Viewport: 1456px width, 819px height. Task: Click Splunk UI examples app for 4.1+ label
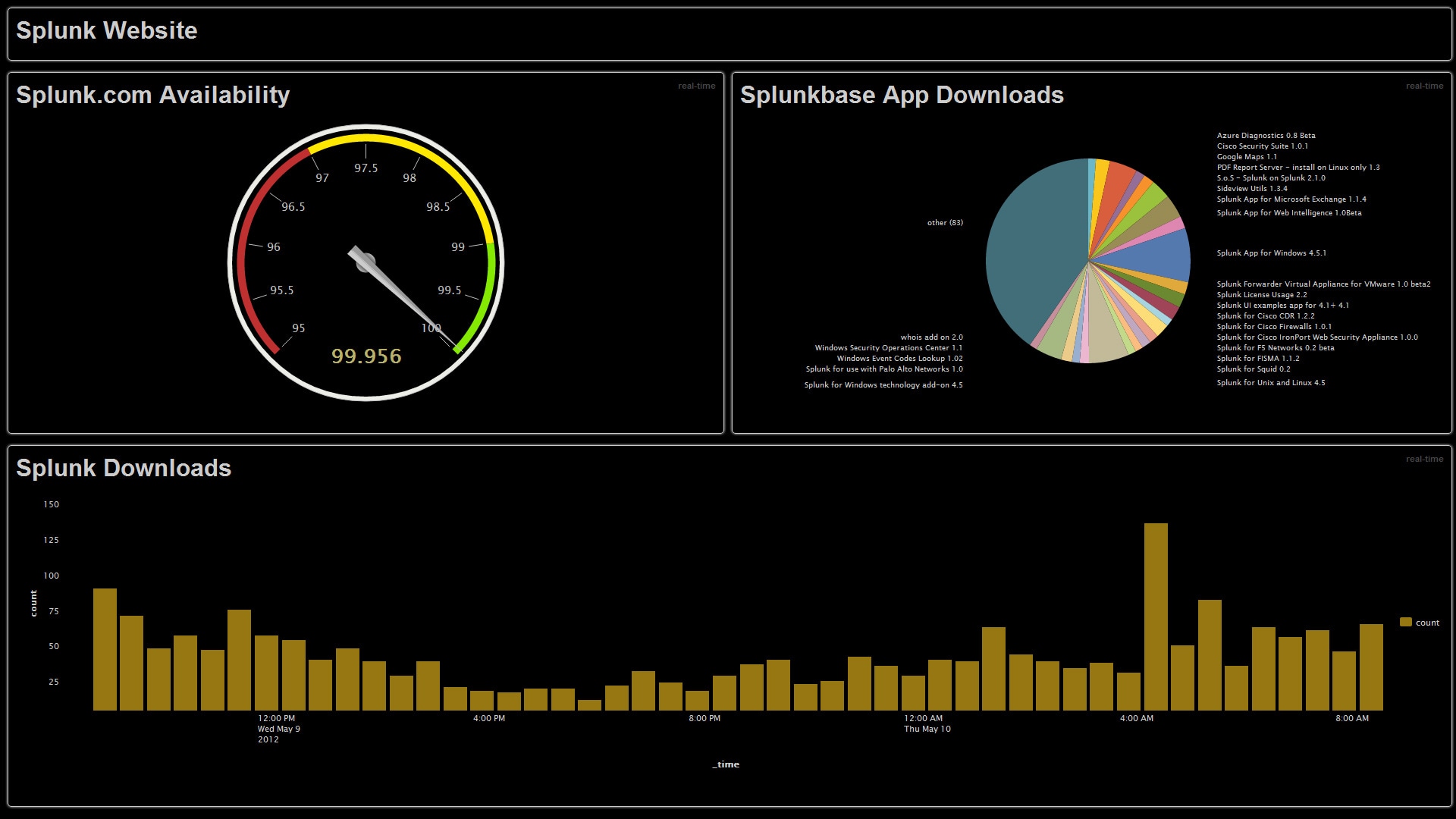tap(1283, 306)
